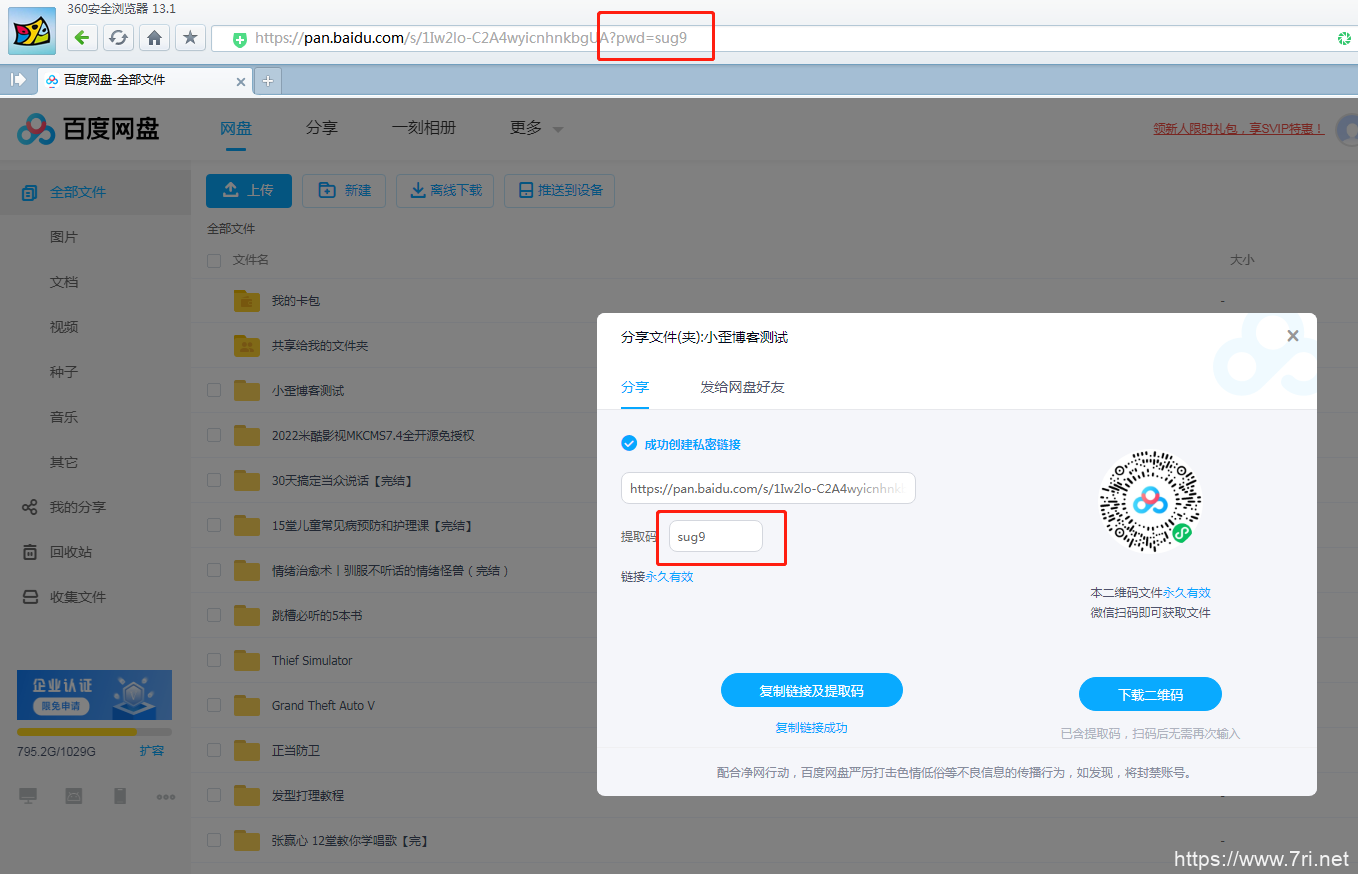Click the green security shield icon
This screenshot has width=1358, height=874.
tap(239, 39)
